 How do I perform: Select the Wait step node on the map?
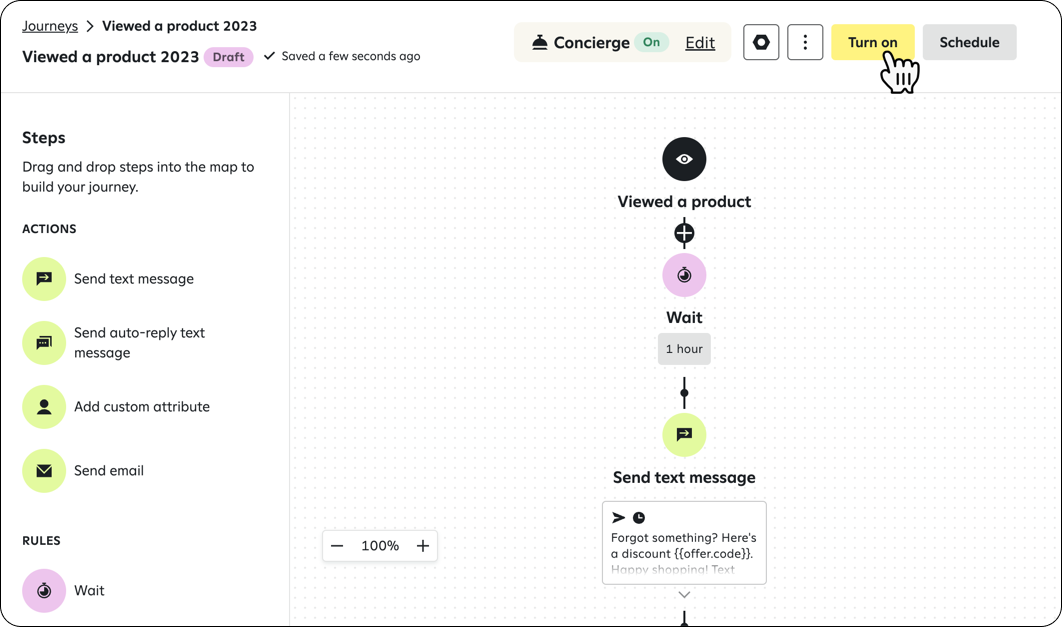[684, 275]
